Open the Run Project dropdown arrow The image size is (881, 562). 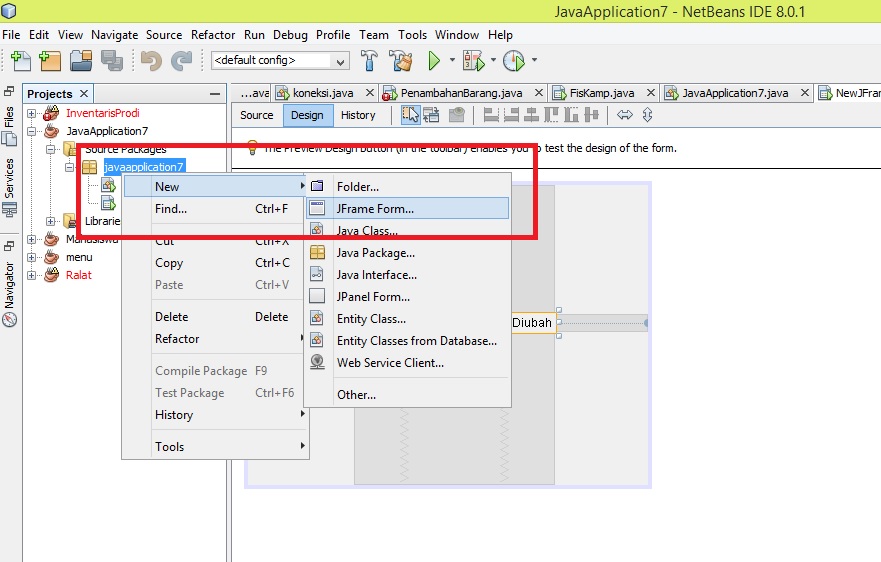click(x=452, y=60)
